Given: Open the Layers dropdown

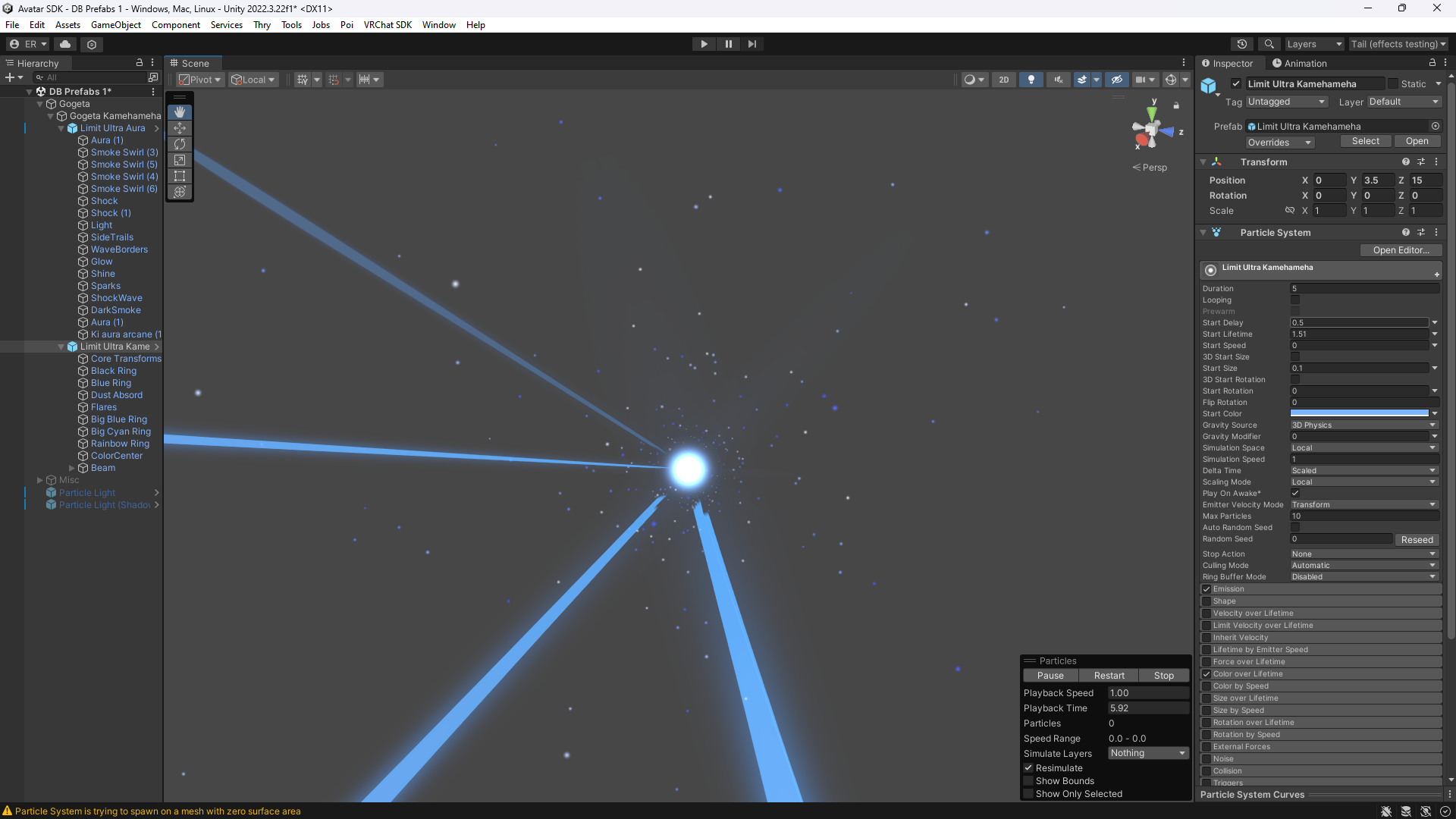Looking at the screenshot, I should click(1313, 44).
